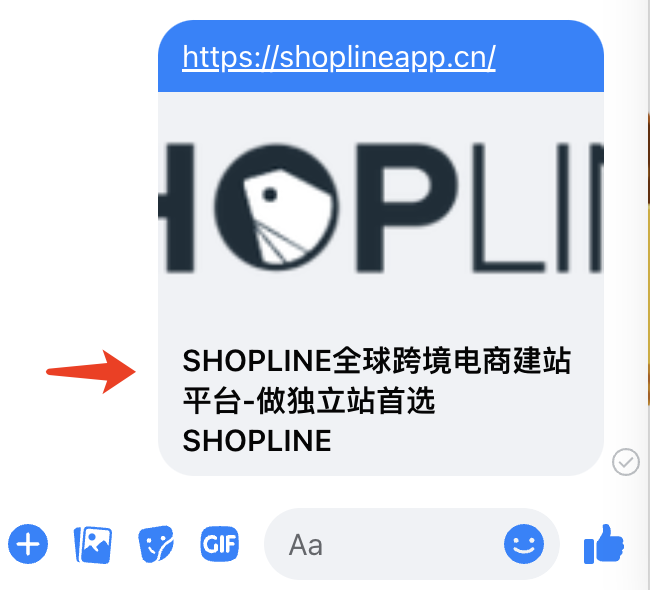Open the sticker picker icon
Screen dimensions: 650x590
click(x=156, y=544)
